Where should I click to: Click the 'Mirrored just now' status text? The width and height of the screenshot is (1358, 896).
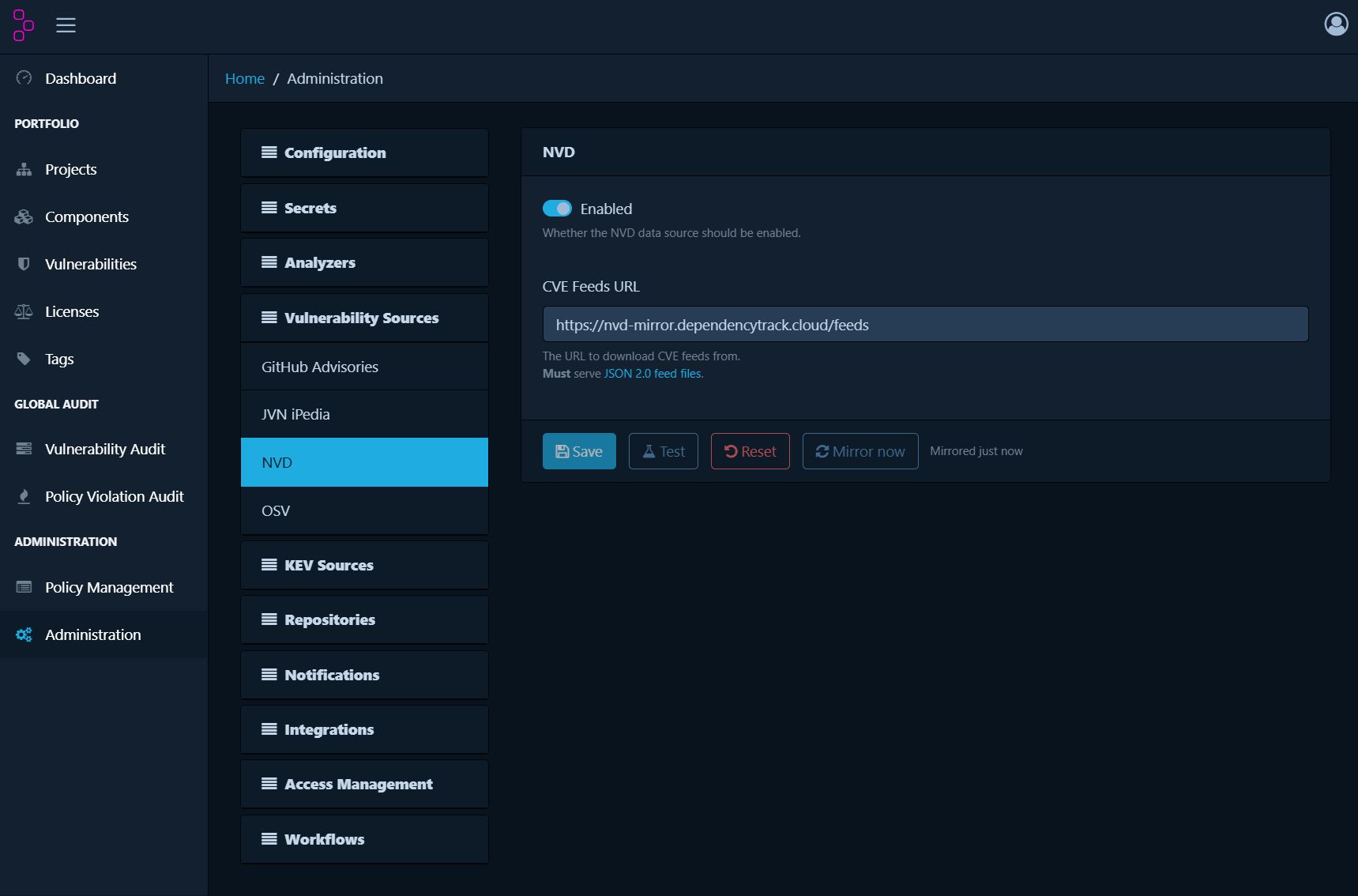976,451
